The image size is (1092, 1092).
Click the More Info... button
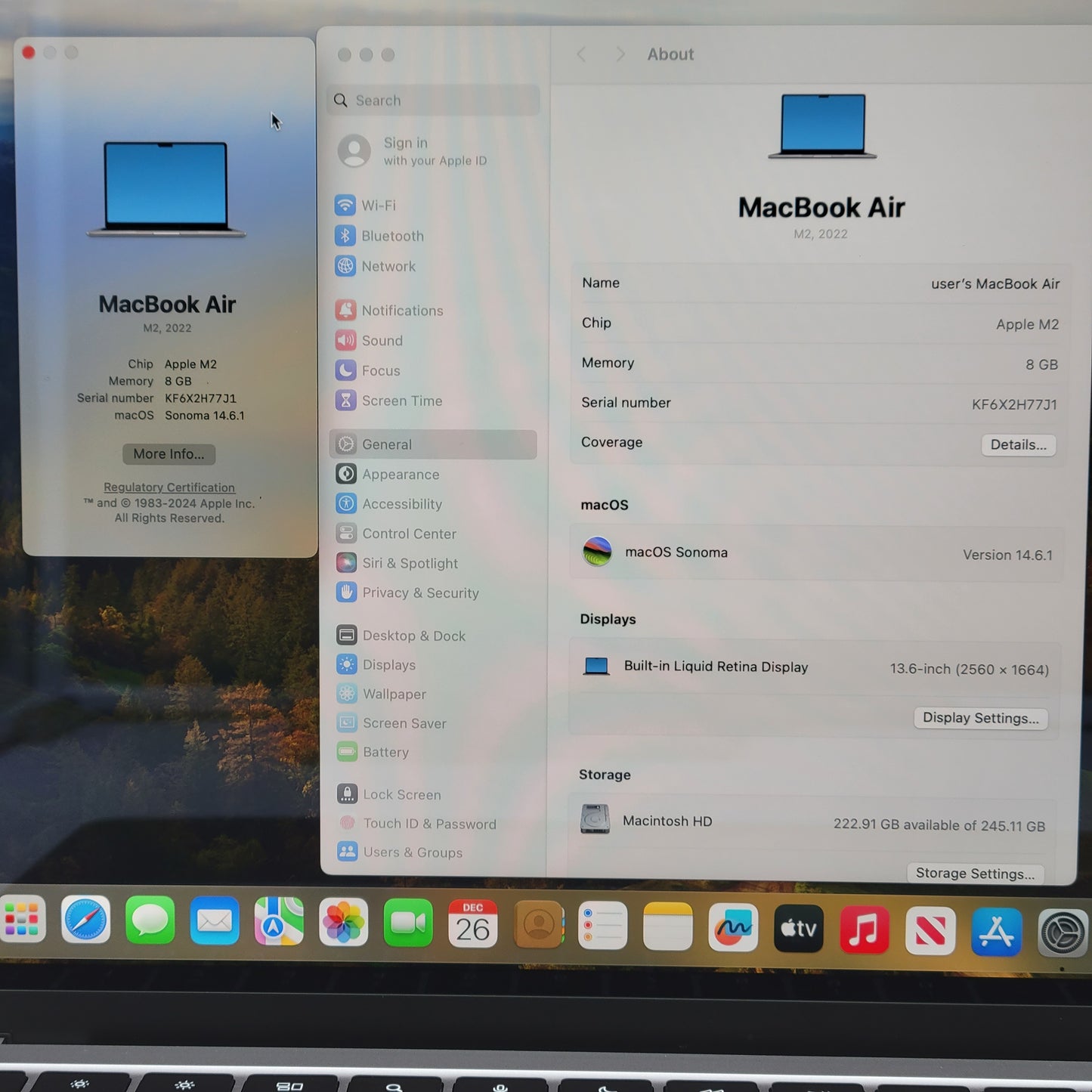click(x=168, y=453)
